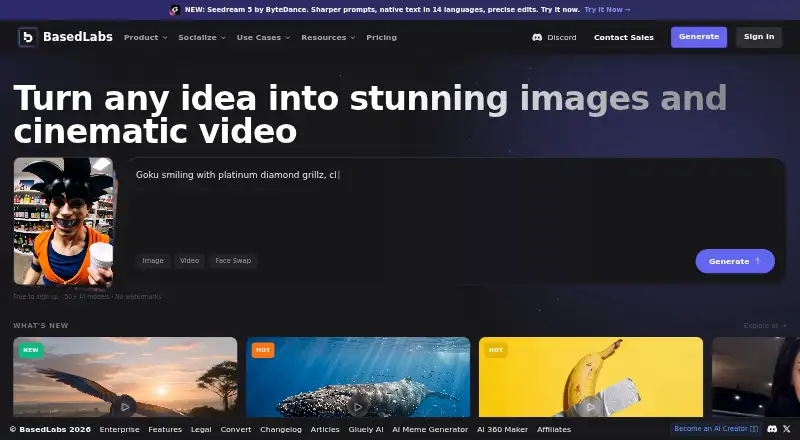
Task: Select the Video mode chip
Action: point(189,261)
